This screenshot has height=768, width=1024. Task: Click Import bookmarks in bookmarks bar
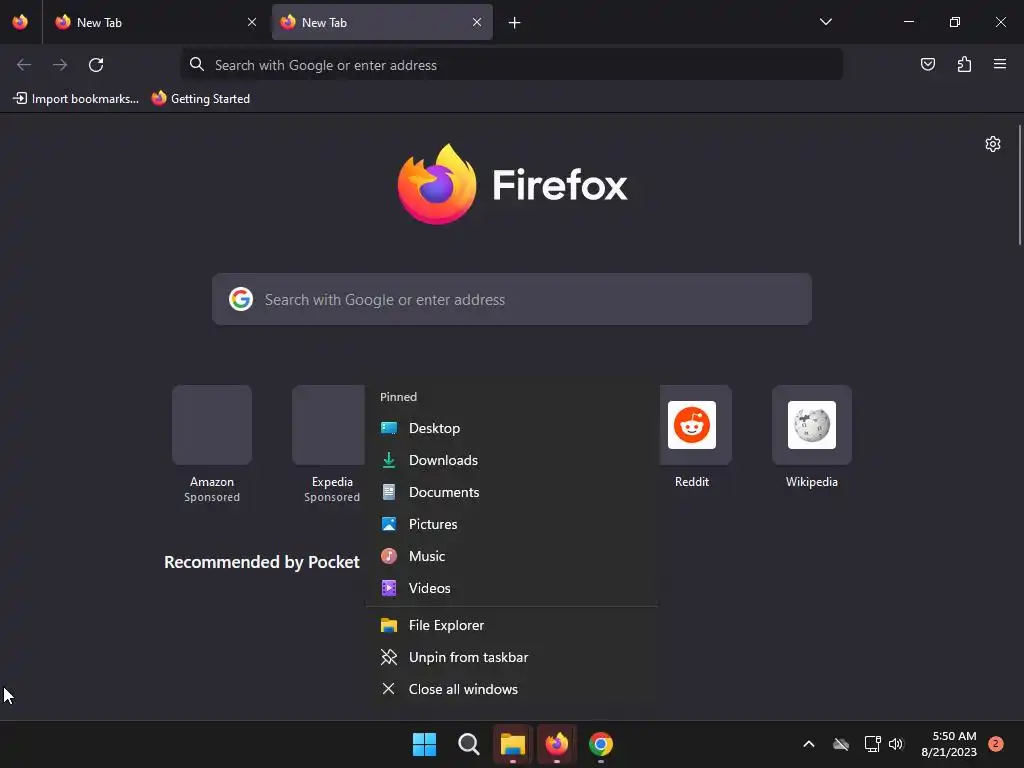tap(76, 99)
